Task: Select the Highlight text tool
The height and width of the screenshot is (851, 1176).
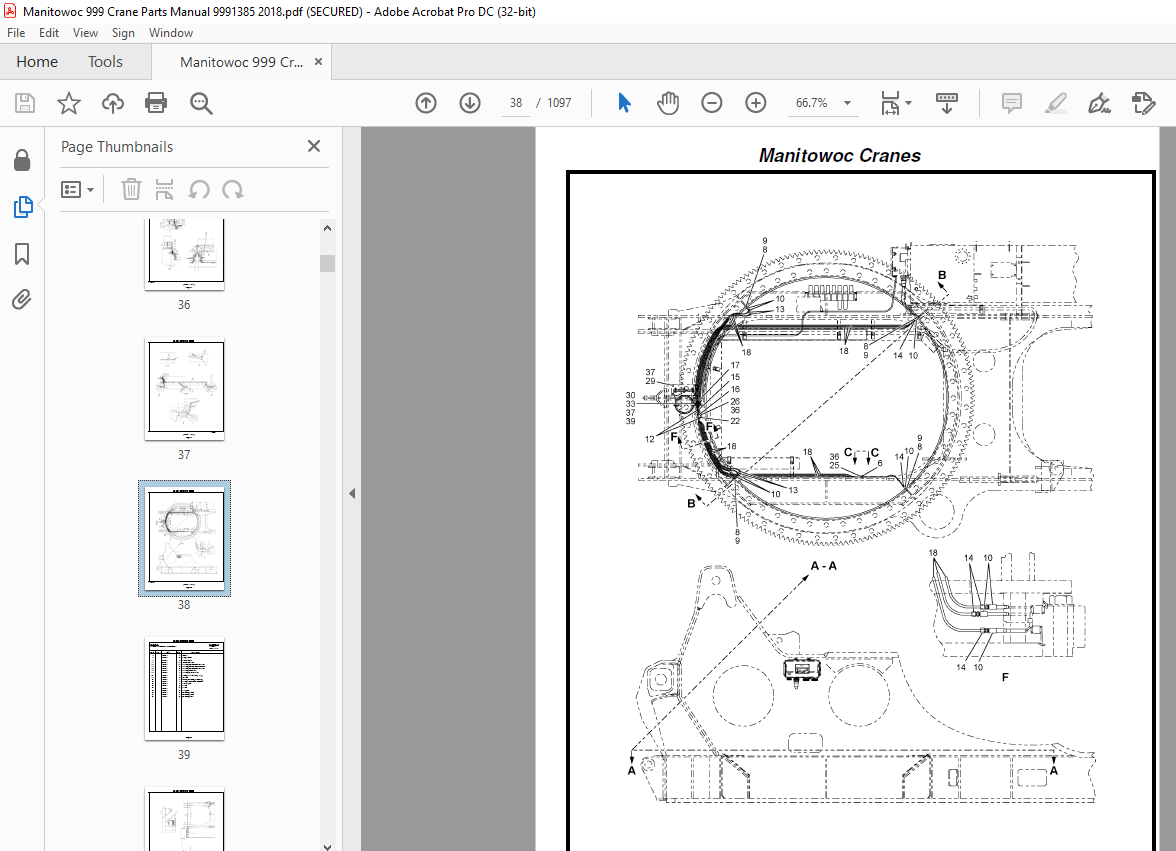Action: [x=1056, y=103]
